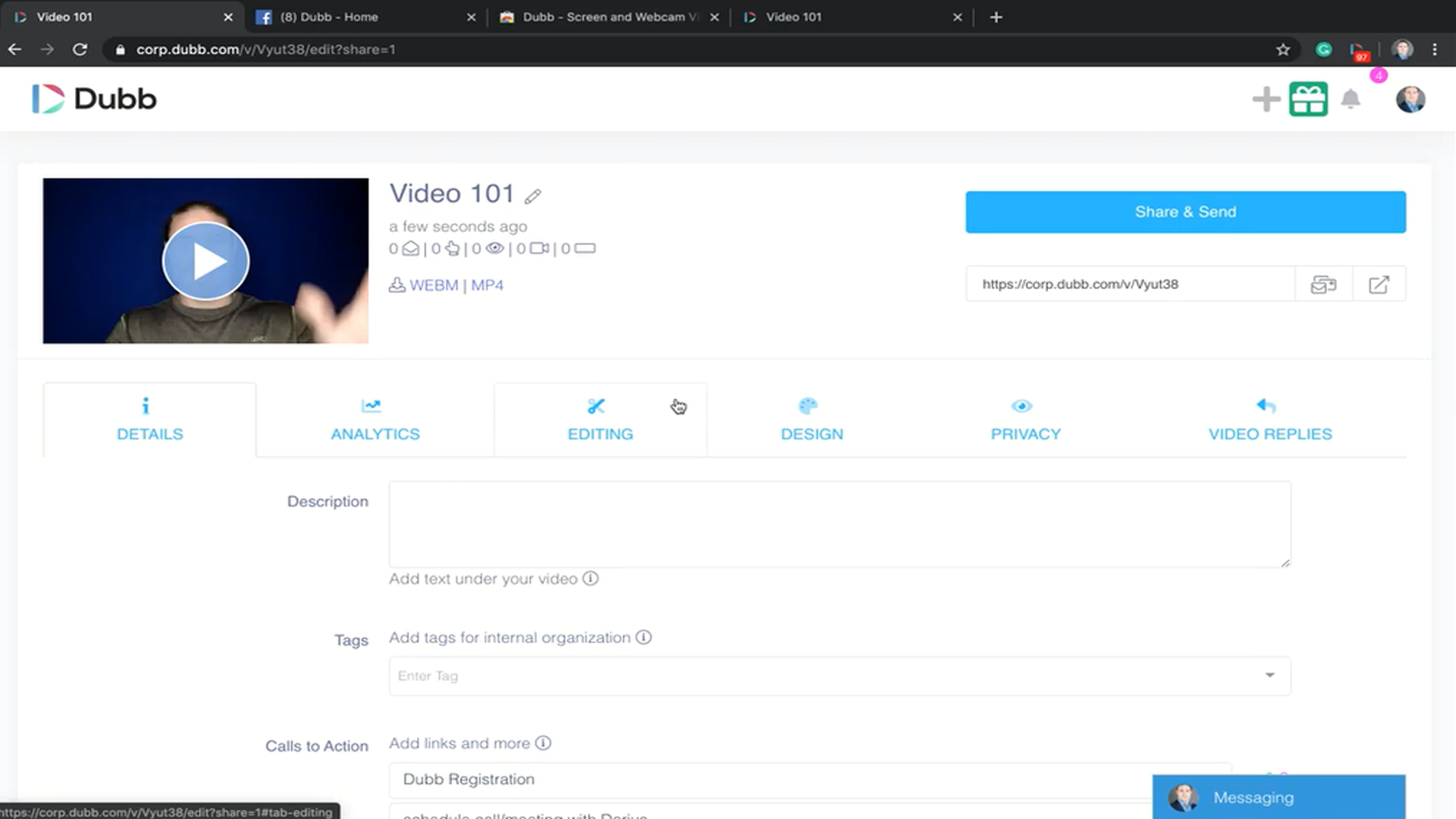Open video page in new window icon
This screenshot has width=1456, height=819.
tap(1379, 284)
